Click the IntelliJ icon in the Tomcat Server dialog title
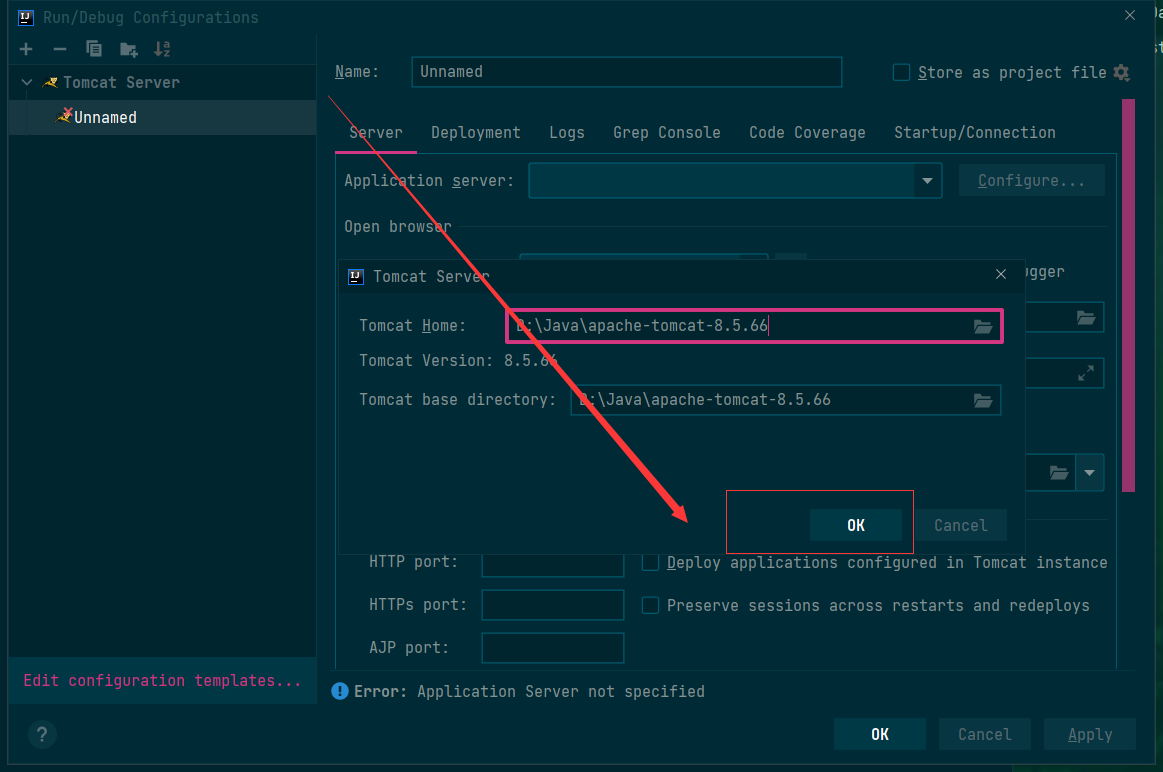This screenshot has height=772, width=1163. click(x=356, y=277)
